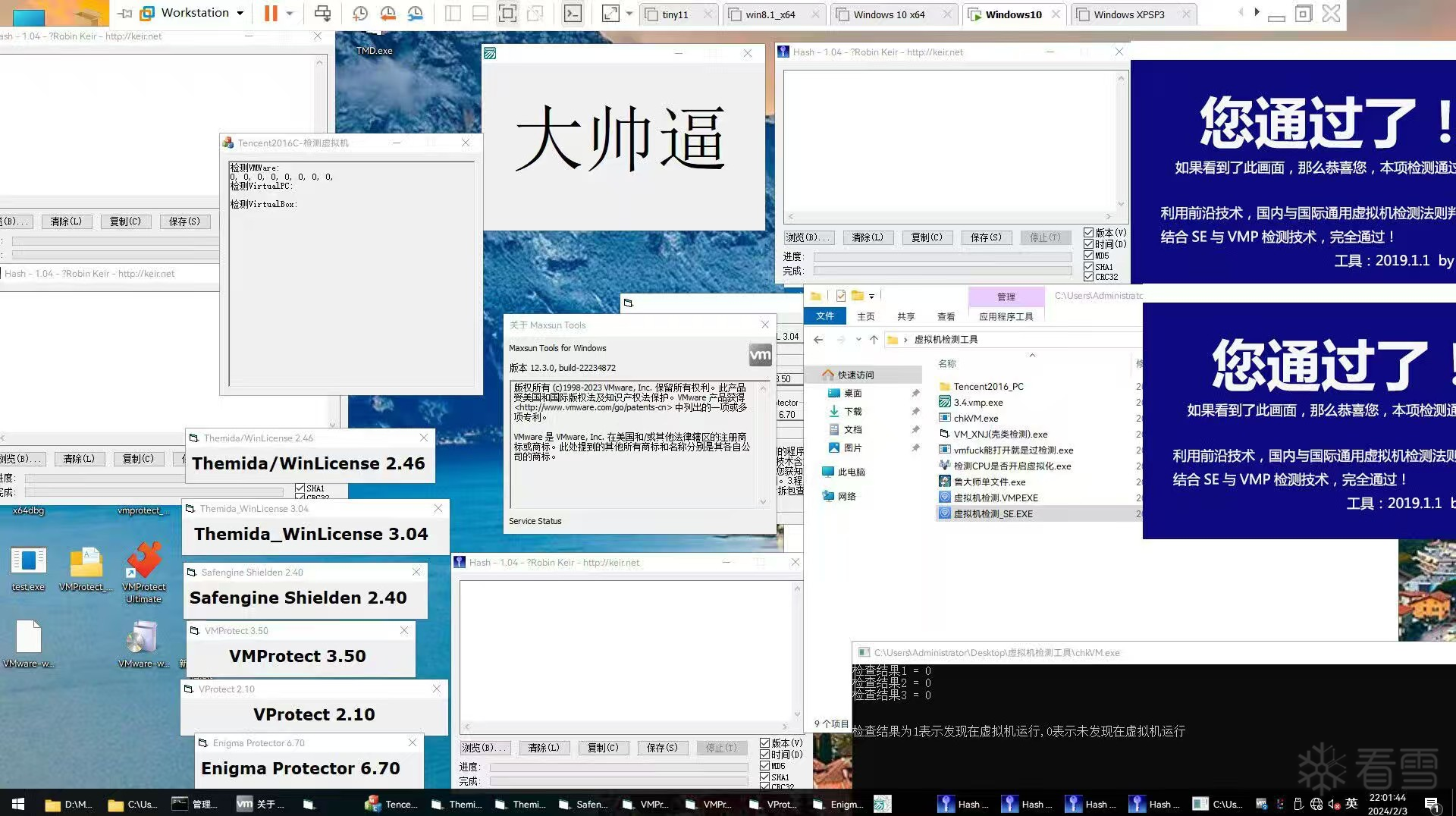Click 浏览(B) in bottom Hash window
The width and height of the screenshot is (1456, 816).
[x=484, y=748]
